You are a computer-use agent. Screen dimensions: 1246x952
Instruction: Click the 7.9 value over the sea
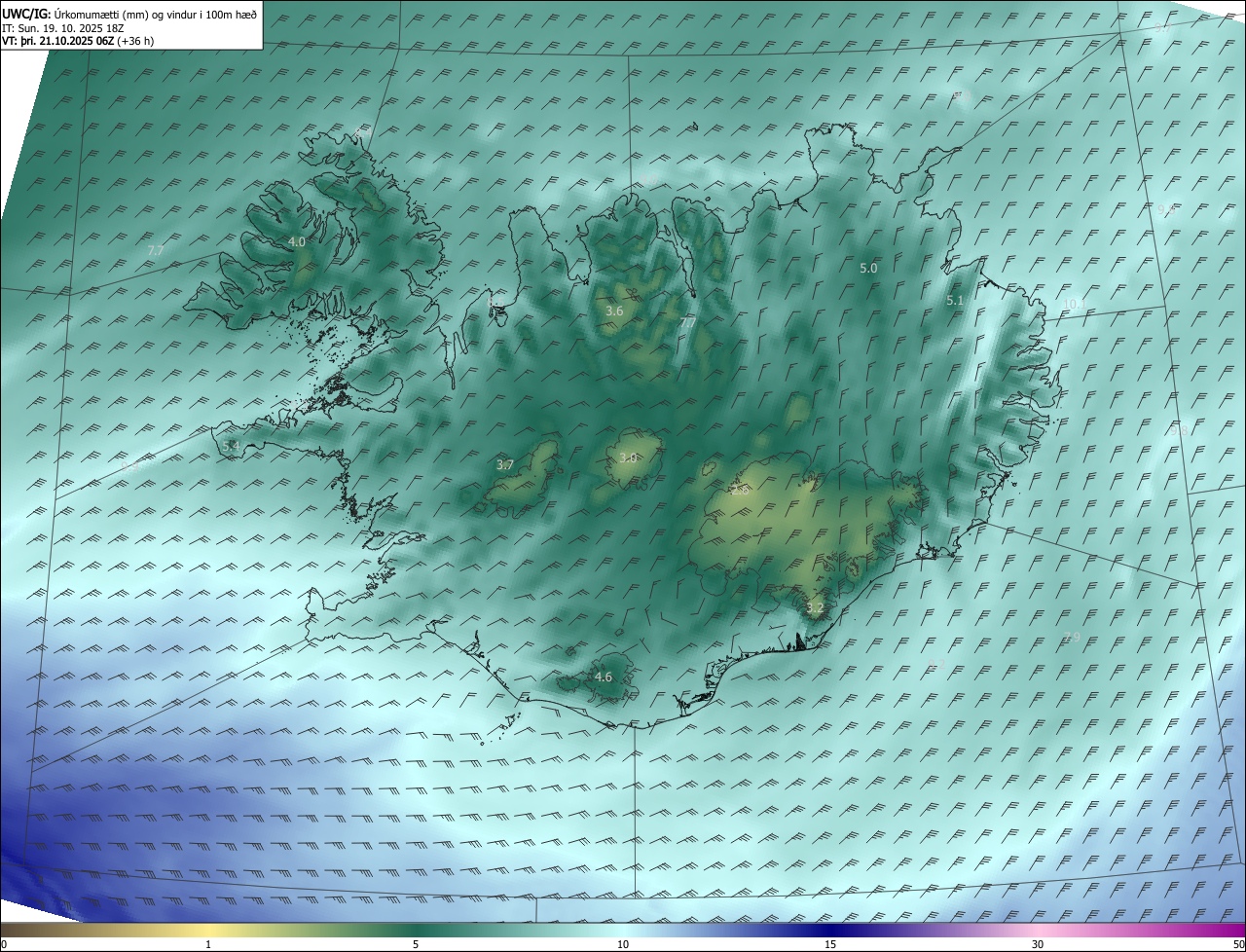coord(1071,638)
